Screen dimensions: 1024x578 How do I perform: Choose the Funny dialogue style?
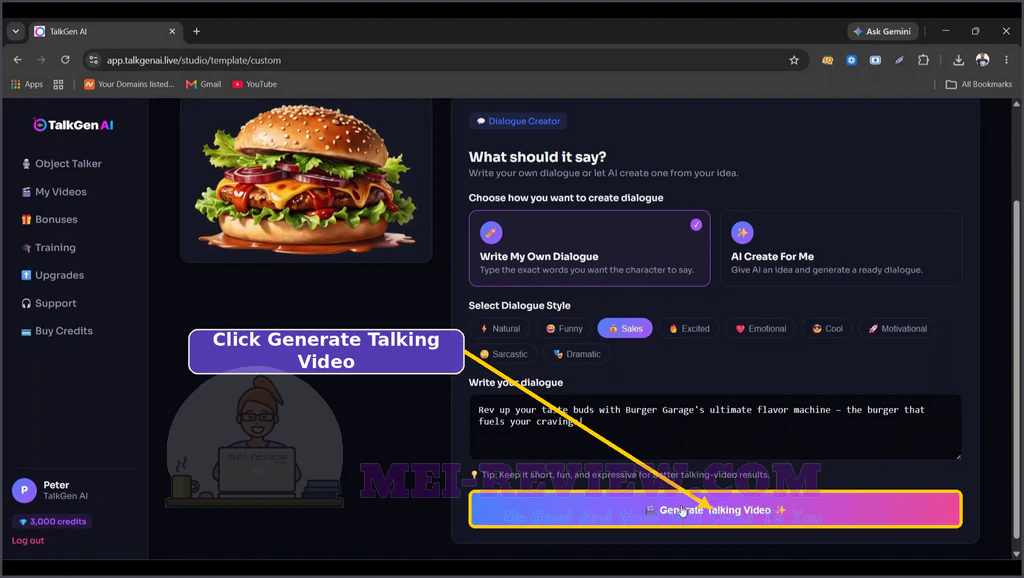[x=564, y=329]
